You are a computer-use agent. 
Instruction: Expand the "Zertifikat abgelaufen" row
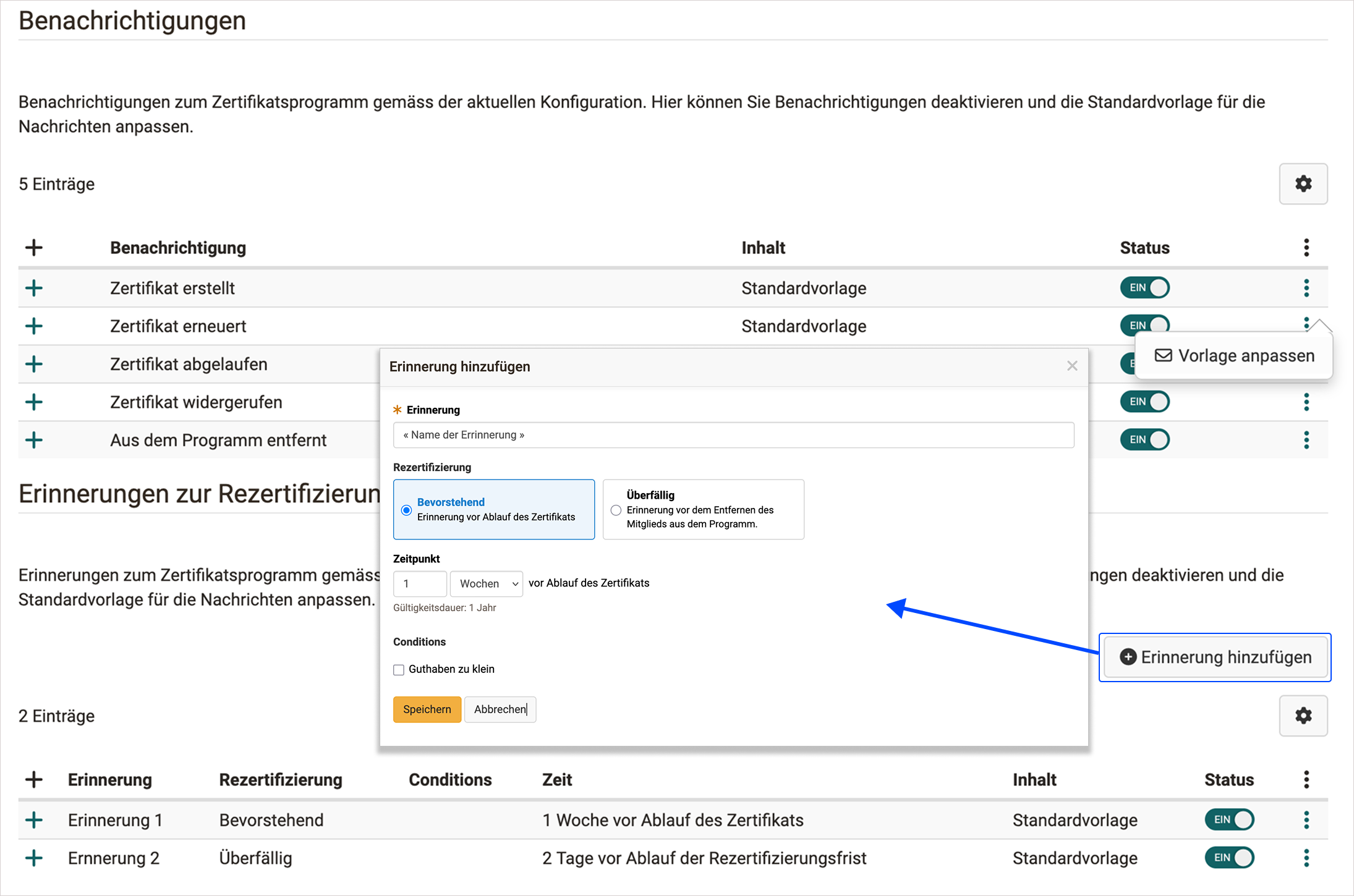[34, 364]
